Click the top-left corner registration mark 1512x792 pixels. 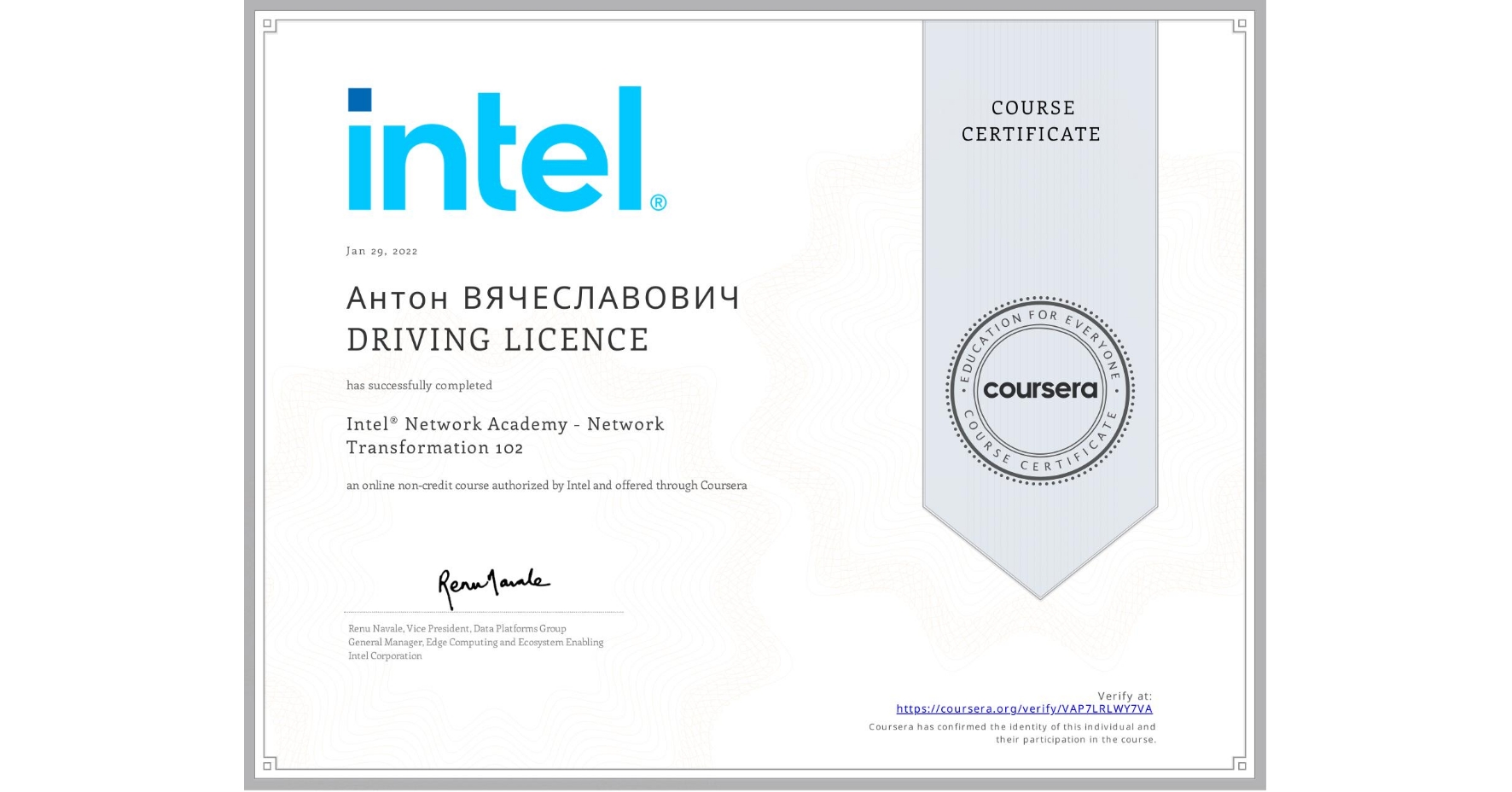tap(267, 23)
